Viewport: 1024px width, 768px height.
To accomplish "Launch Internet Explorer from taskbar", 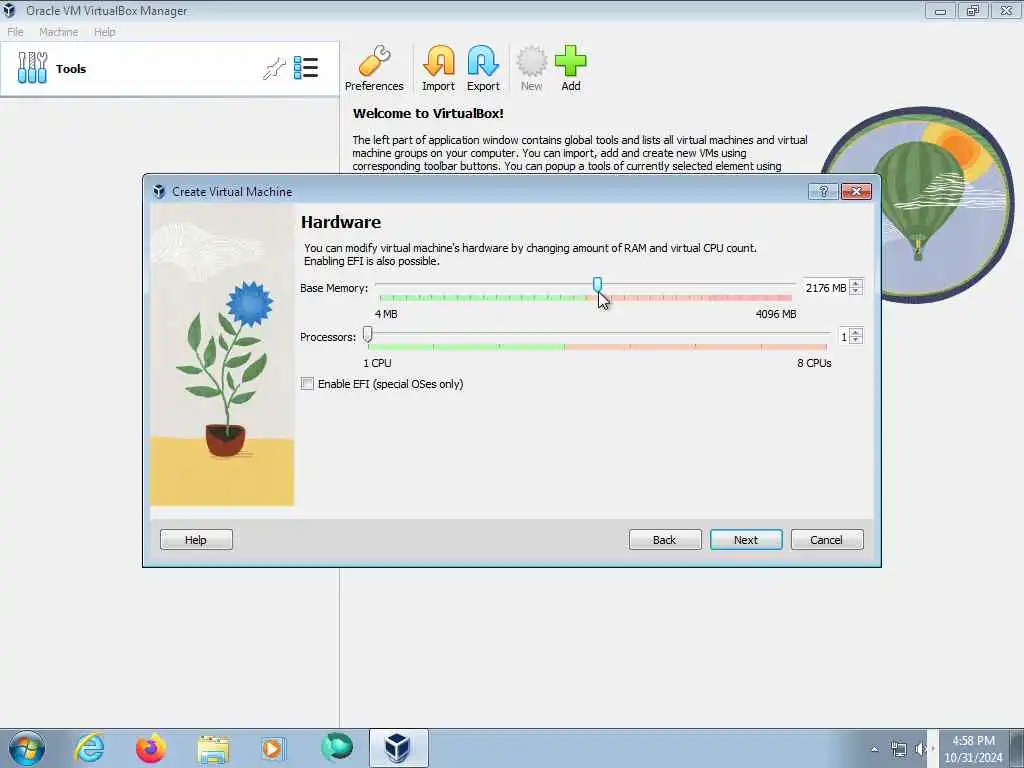I will point(89,748).
